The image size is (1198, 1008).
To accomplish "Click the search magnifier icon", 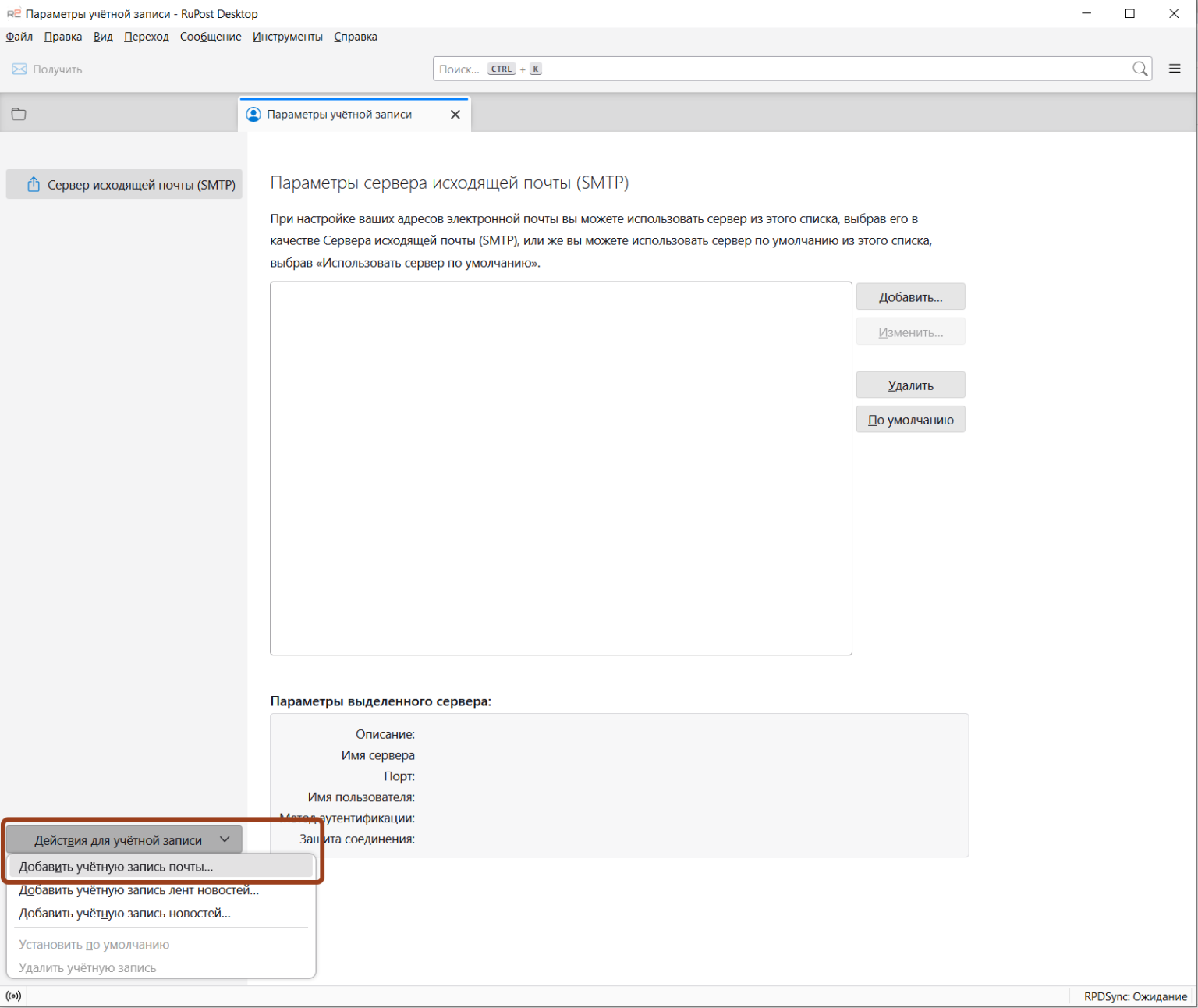I will click(x=1140, y=69).
